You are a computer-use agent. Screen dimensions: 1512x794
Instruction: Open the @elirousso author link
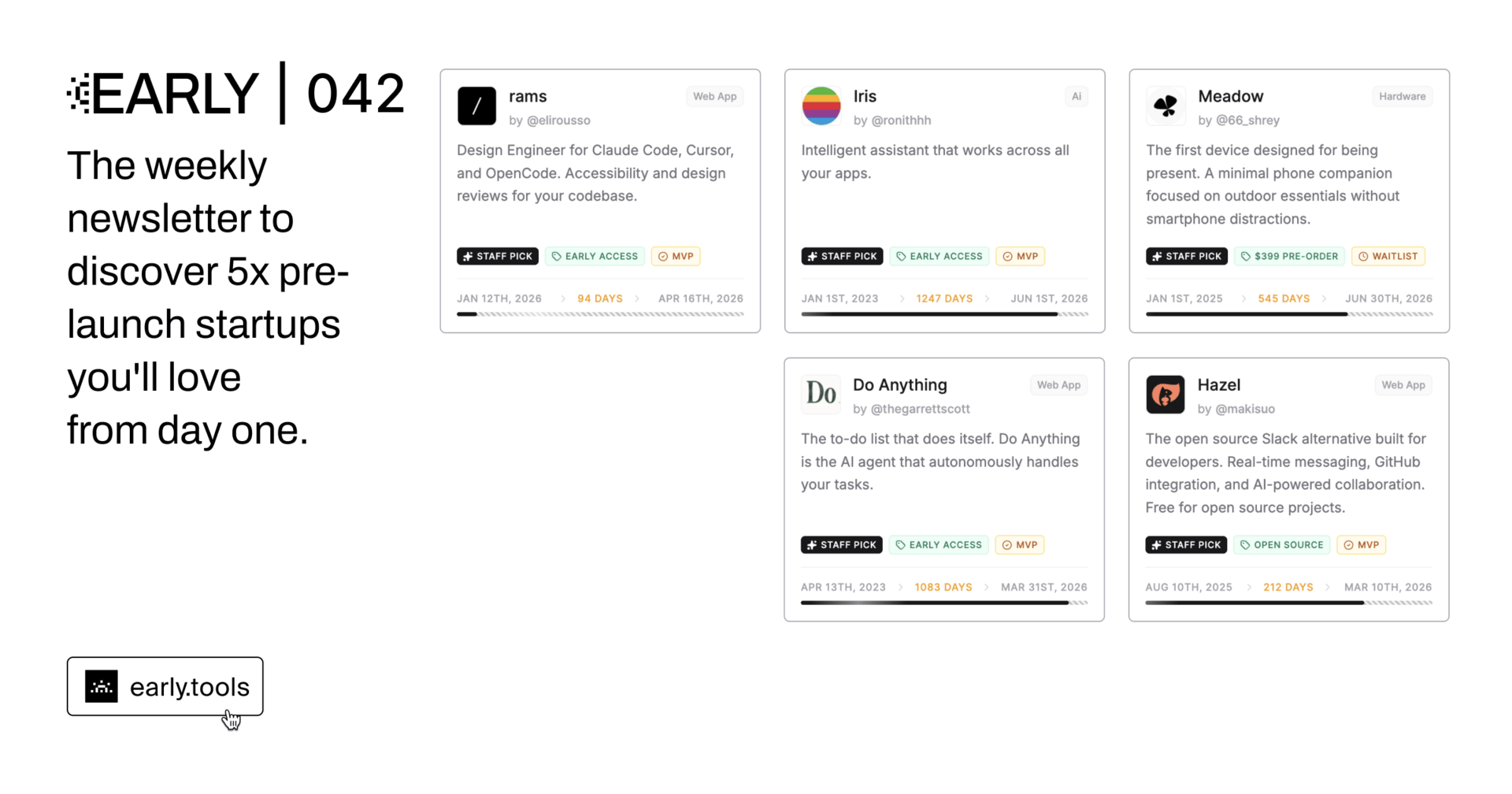(558, 121)
